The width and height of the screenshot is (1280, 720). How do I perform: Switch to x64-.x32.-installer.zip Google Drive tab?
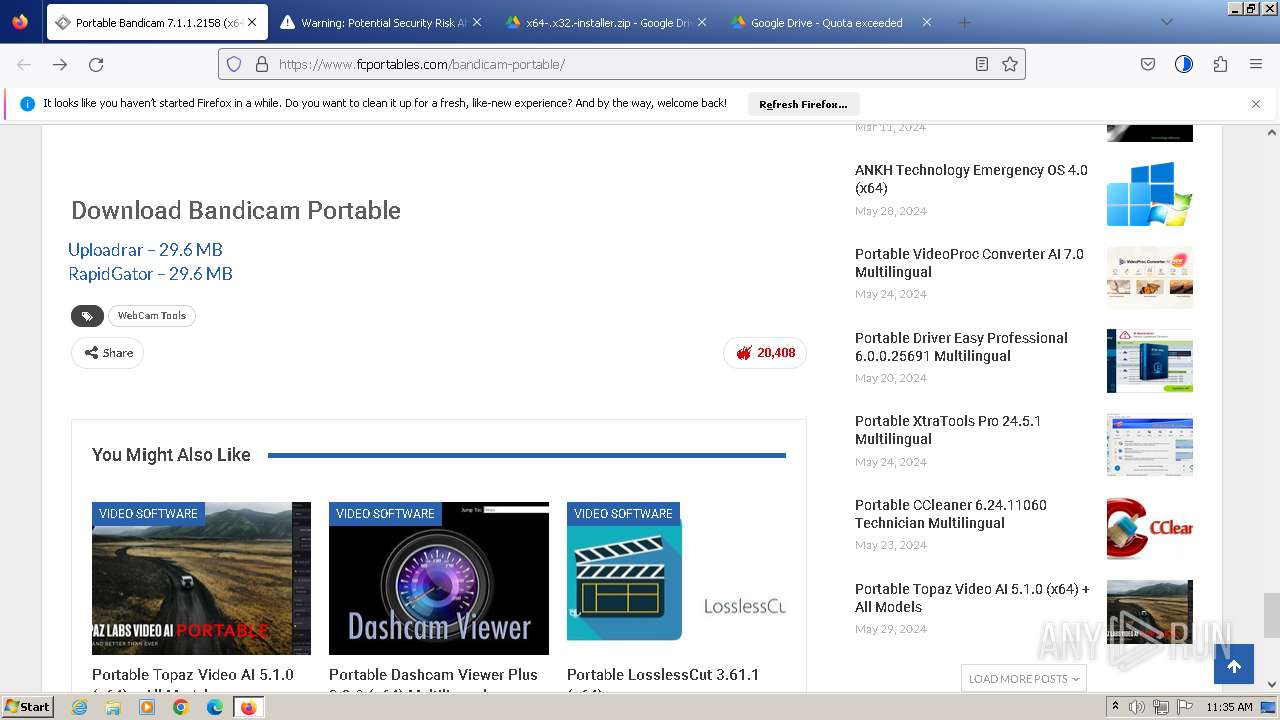click(608, 22)
